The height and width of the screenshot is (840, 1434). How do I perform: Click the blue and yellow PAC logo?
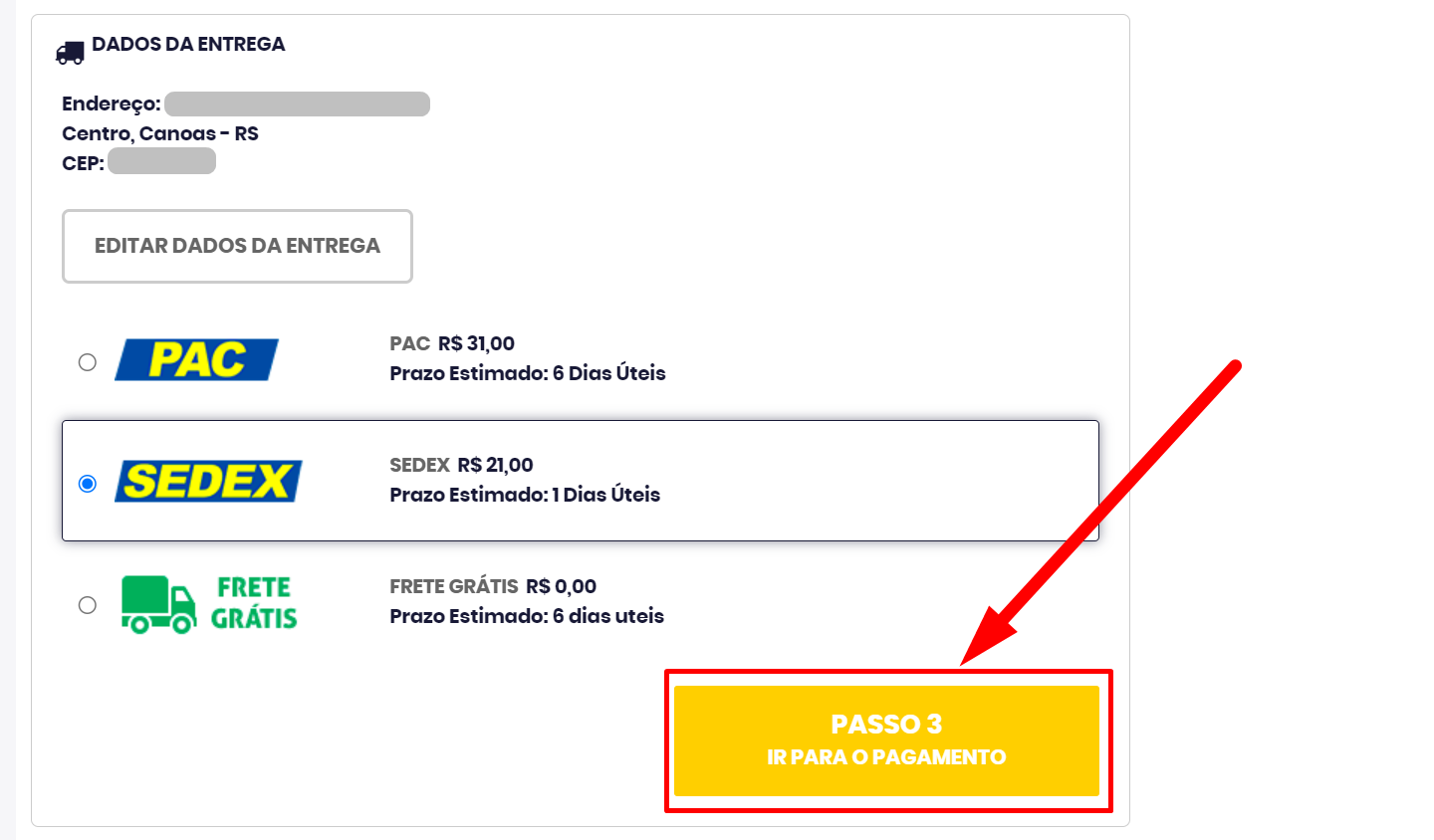(197, 359)
